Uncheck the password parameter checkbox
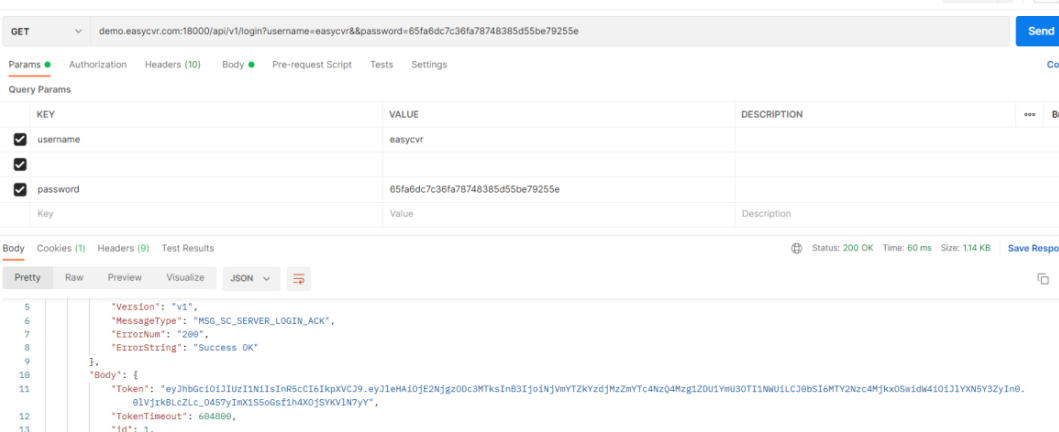Image resolution: width=1059 pixels, height=432 pixels. pyautogui.click(x=20, y=190)
